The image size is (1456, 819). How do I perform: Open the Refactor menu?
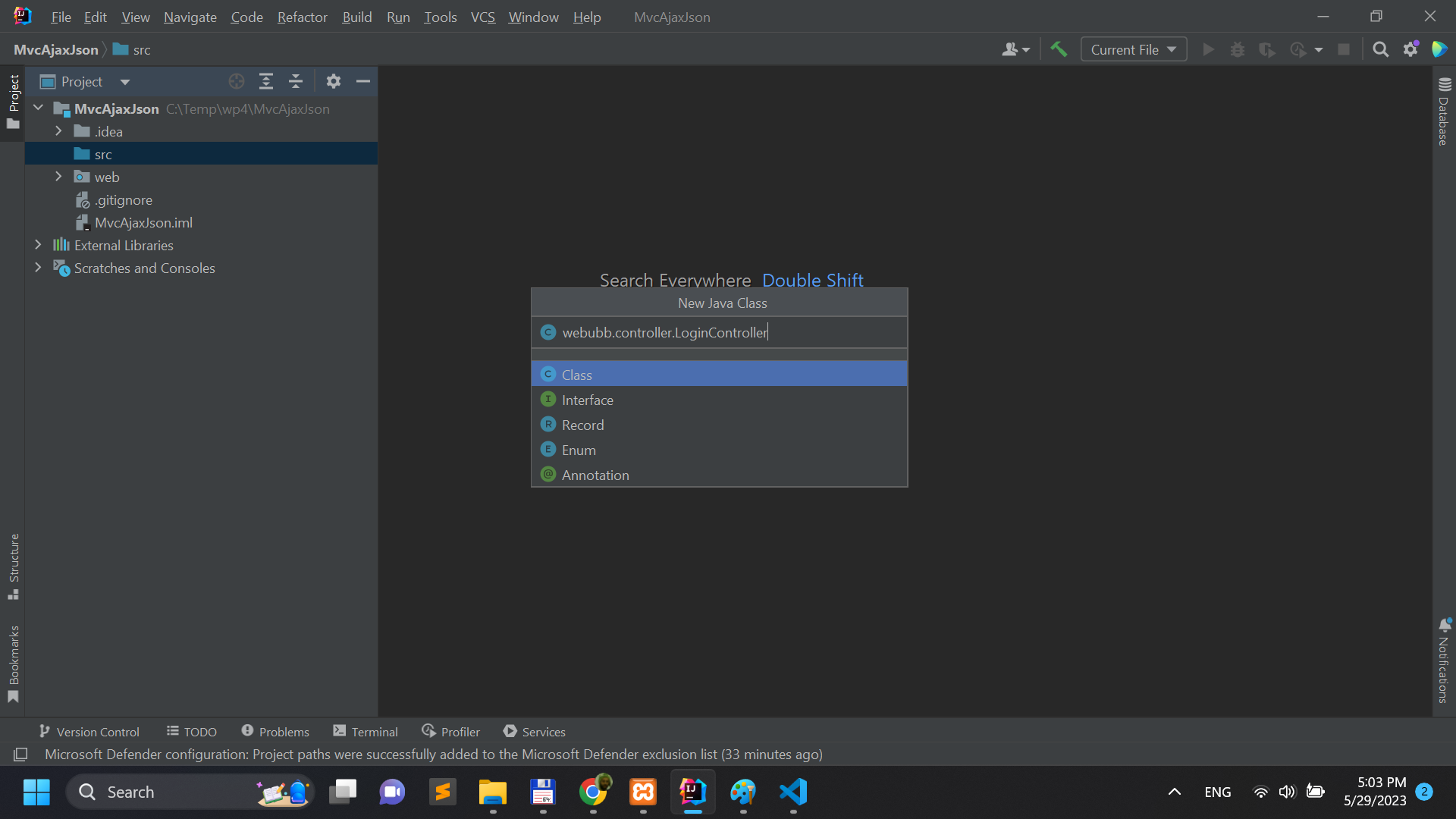[x=302, y=17]
